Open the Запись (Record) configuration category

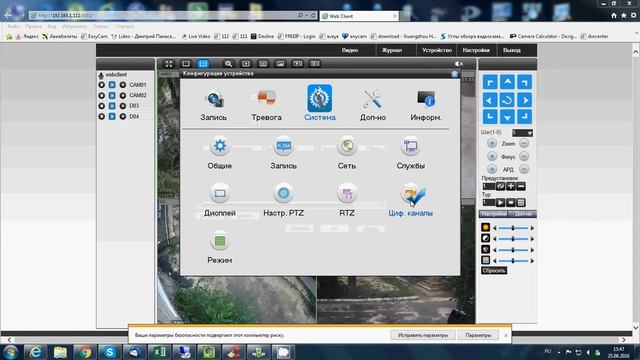tap(213, 104)
